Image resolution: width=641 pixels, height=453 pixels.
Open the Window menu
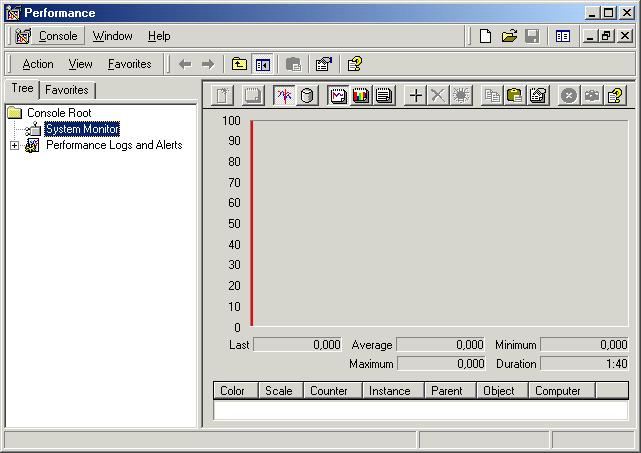112,36
